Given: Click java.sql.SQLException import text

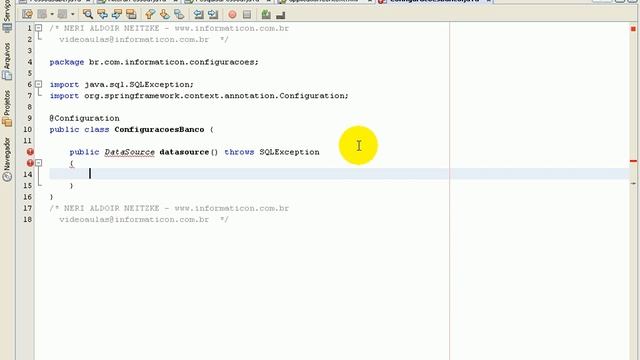Looking at the screenshot, I should click(x=139, y=84).
